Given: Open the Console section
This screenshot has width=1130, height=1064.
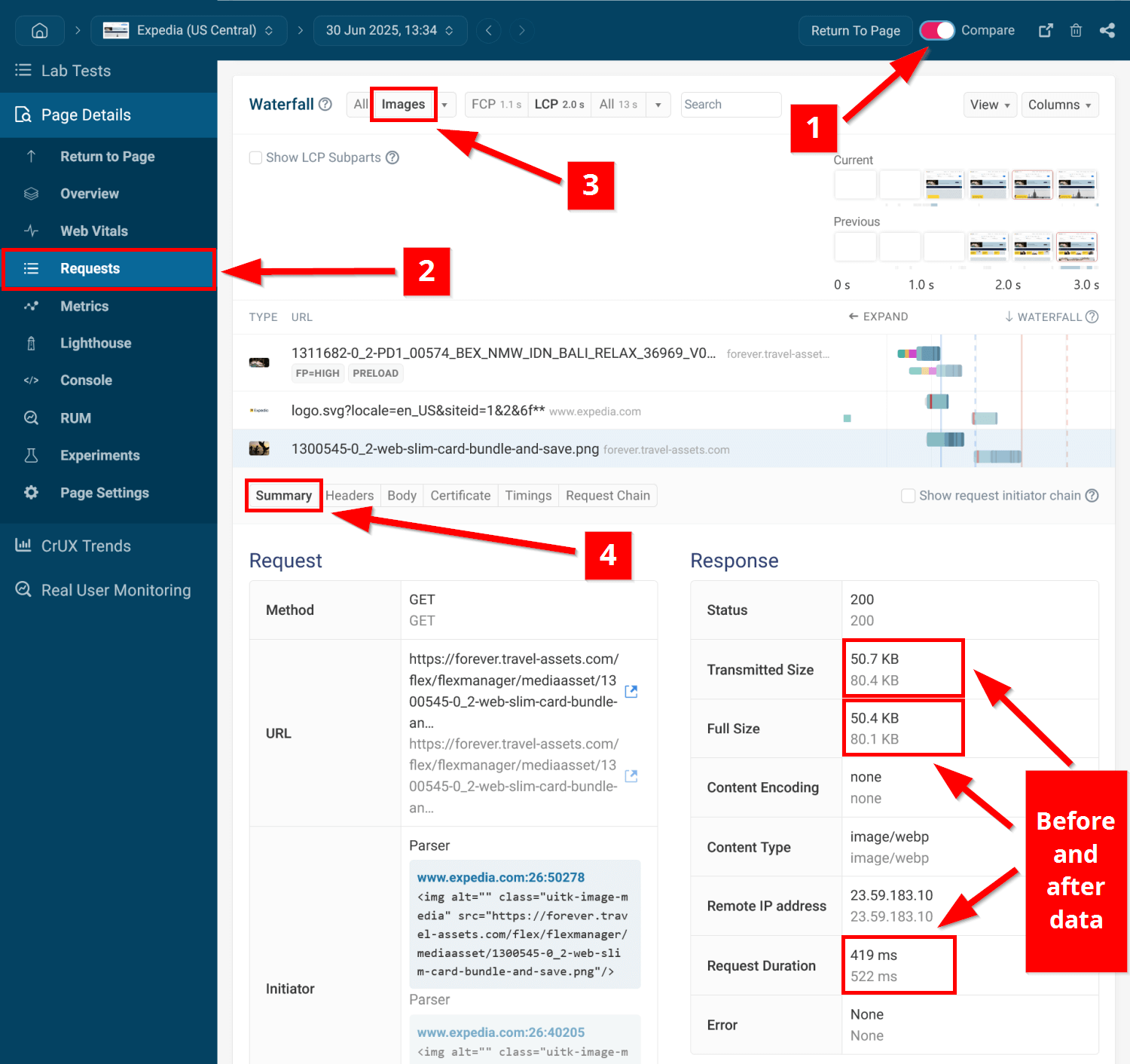Looking at the screenshot, I should click(108, 381).
